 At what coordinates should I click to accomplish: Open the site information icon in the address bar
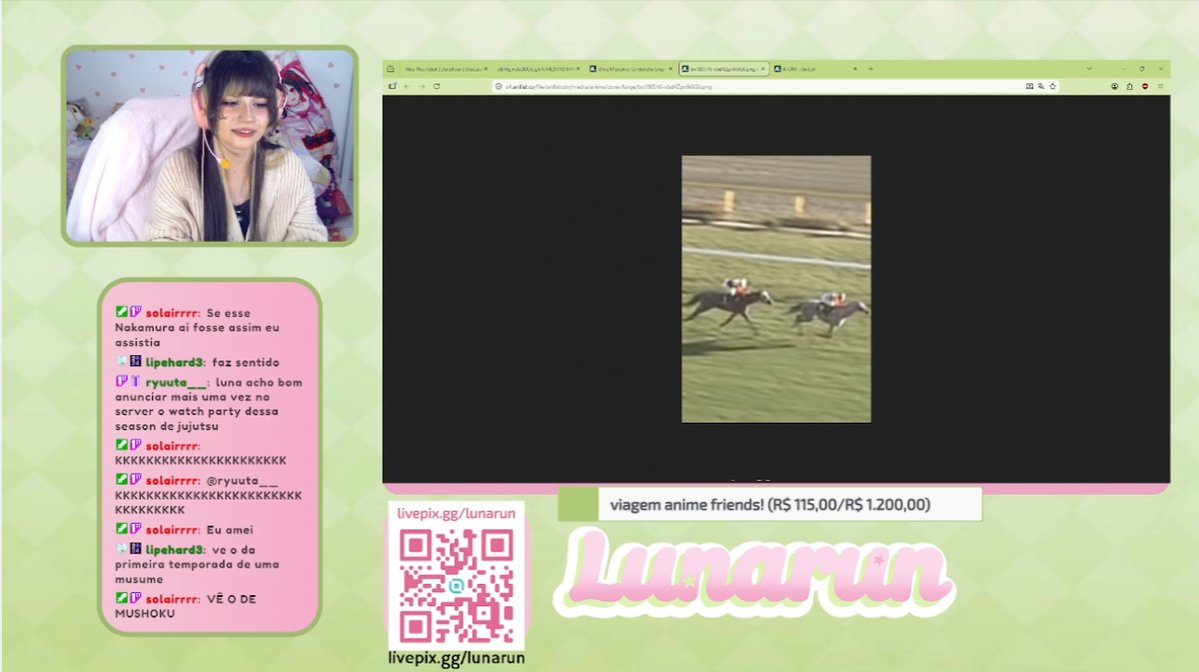tap(499, 86)
